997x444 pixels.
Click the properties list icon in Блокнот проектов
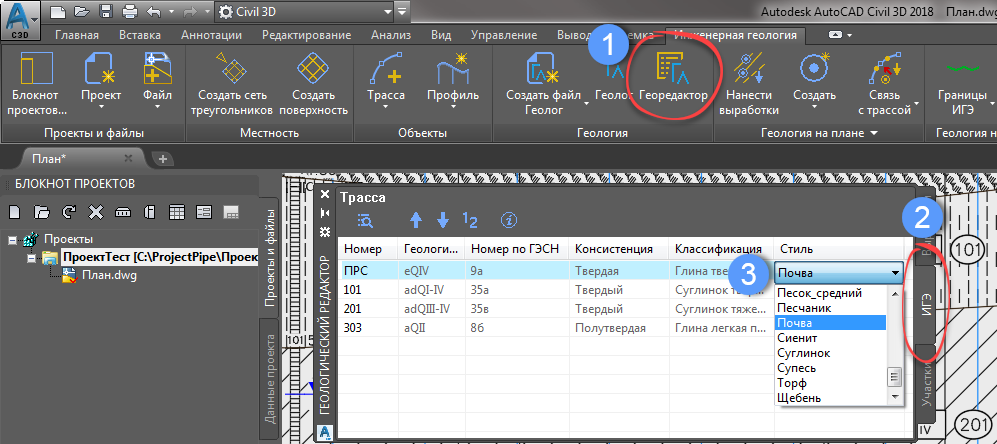pos(203,211)
